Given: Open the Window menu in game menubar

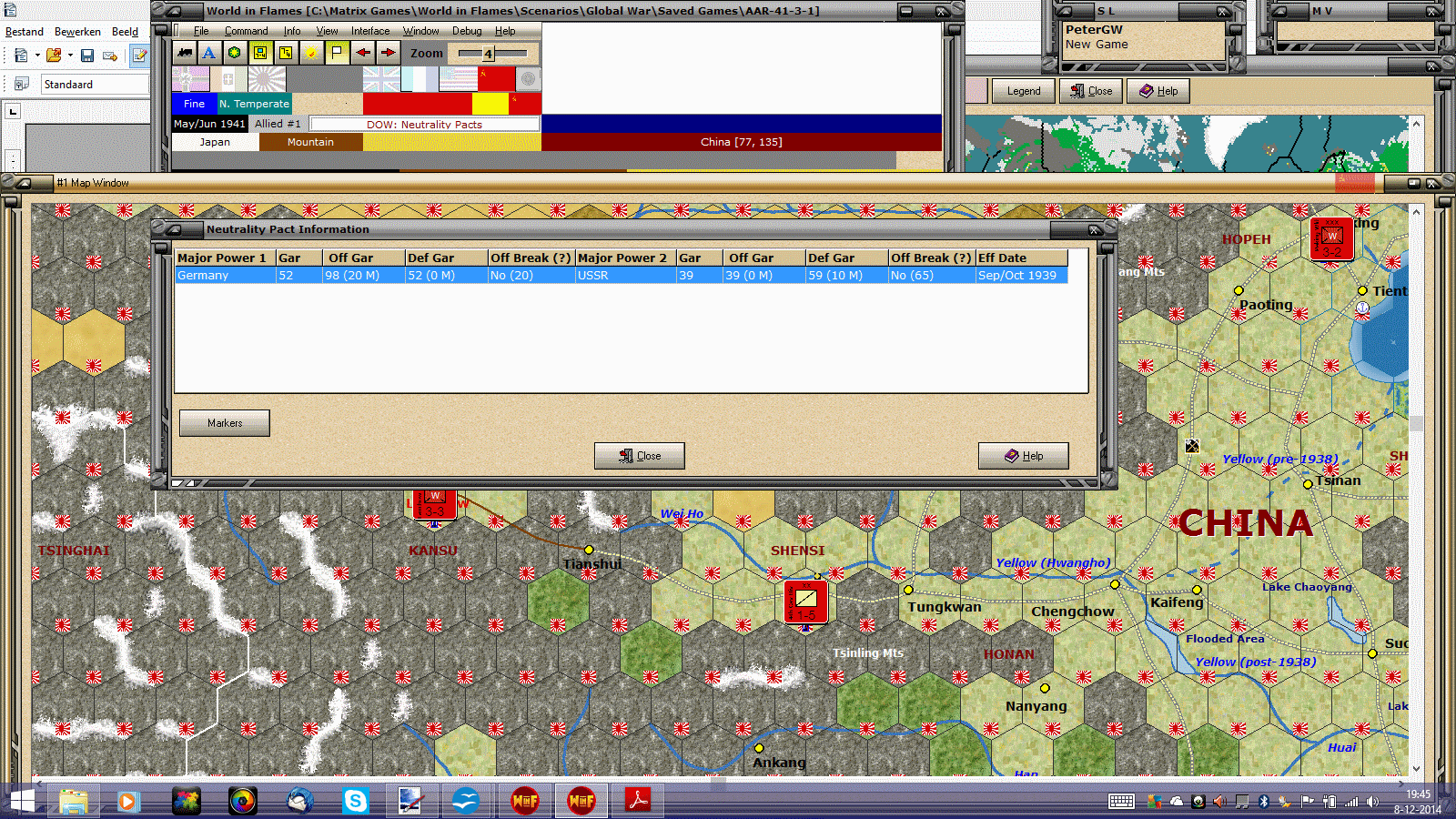Looking at the screenshot, I should point(420,31).
